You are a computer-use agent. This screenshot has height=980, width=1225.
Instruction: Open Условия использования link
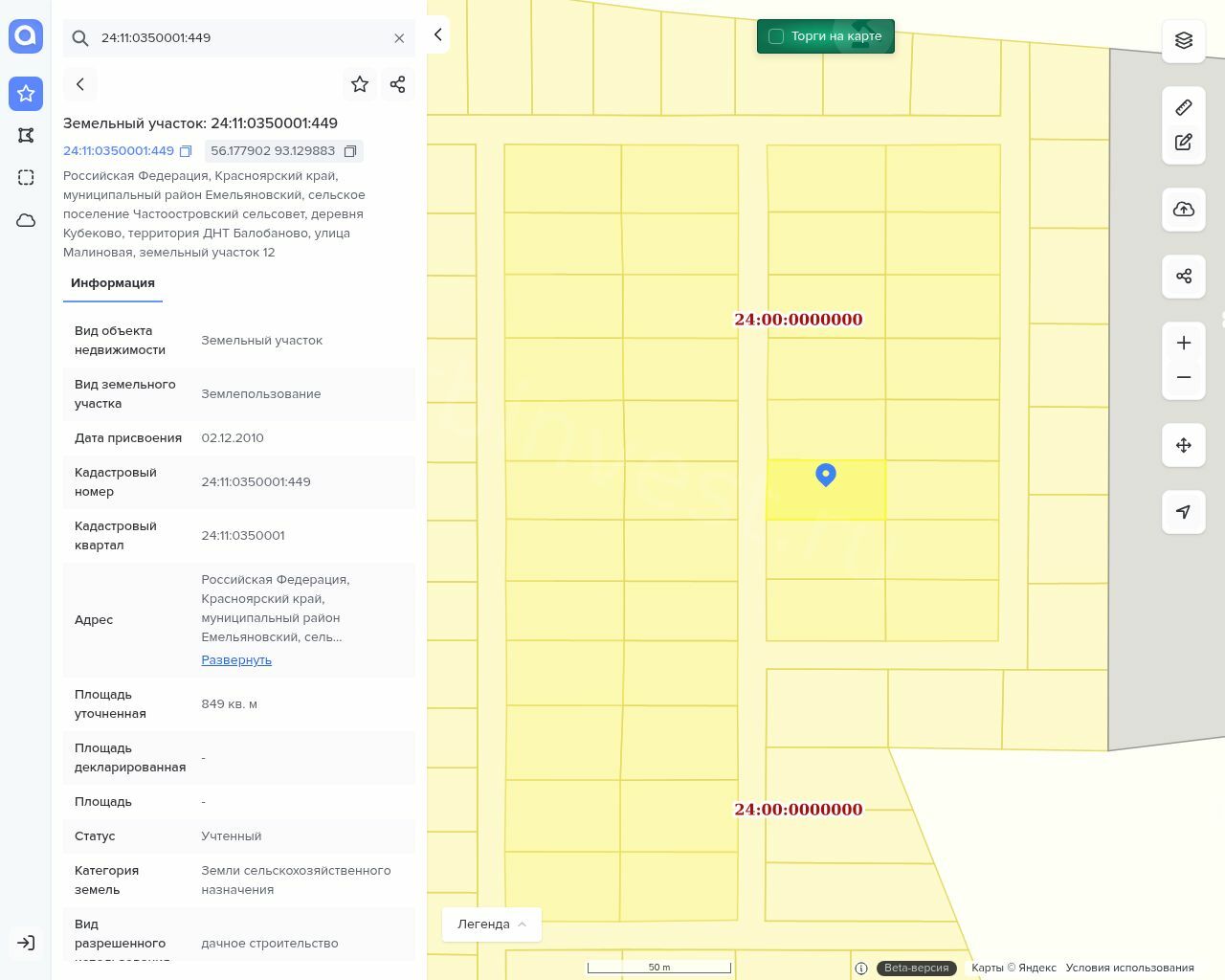point(1129,968)
